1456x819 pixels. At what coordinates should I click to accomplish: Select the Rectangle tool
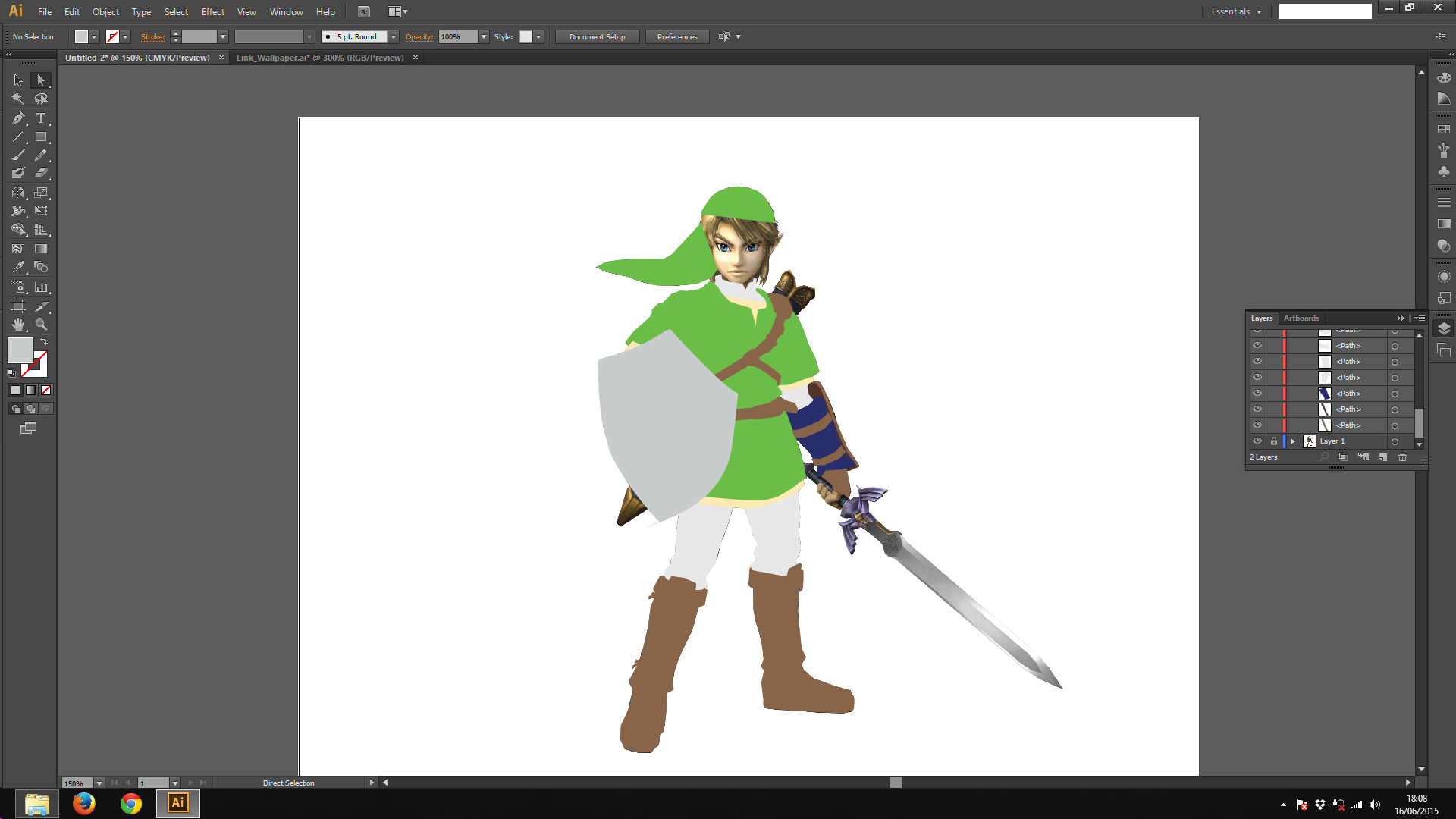[41, 137]
